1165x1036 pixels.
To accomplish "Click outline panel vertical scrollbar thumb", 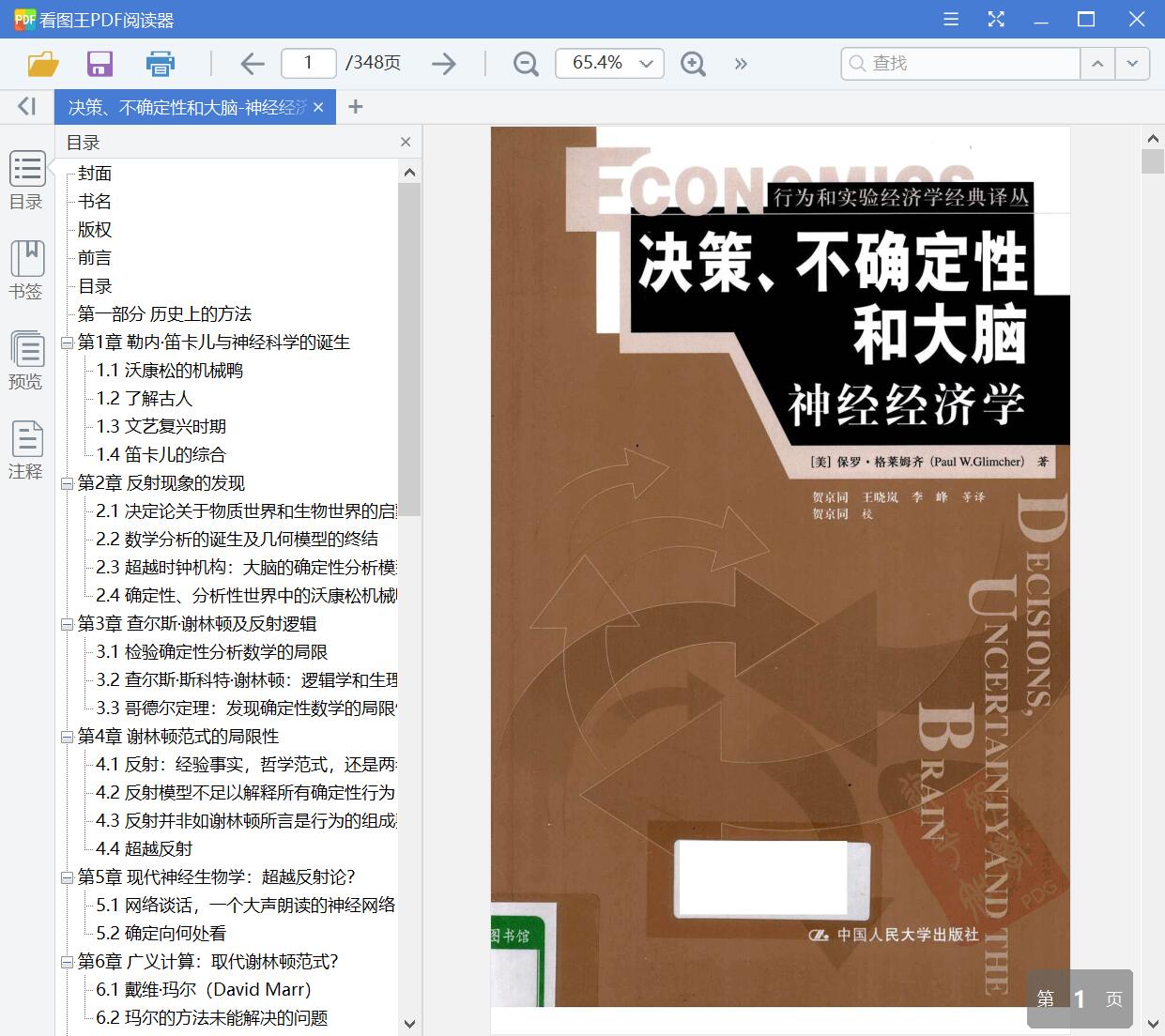I will (409, 349).
